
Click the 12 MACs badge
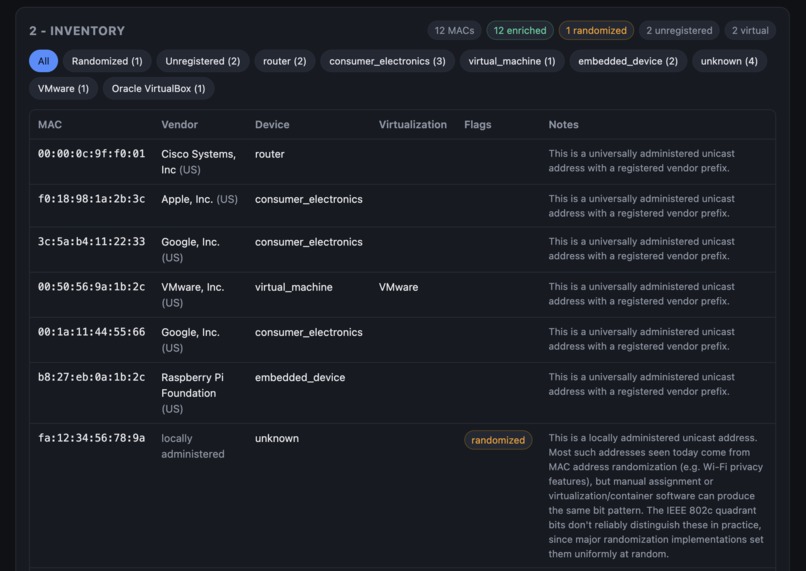(x=454, y=30)
